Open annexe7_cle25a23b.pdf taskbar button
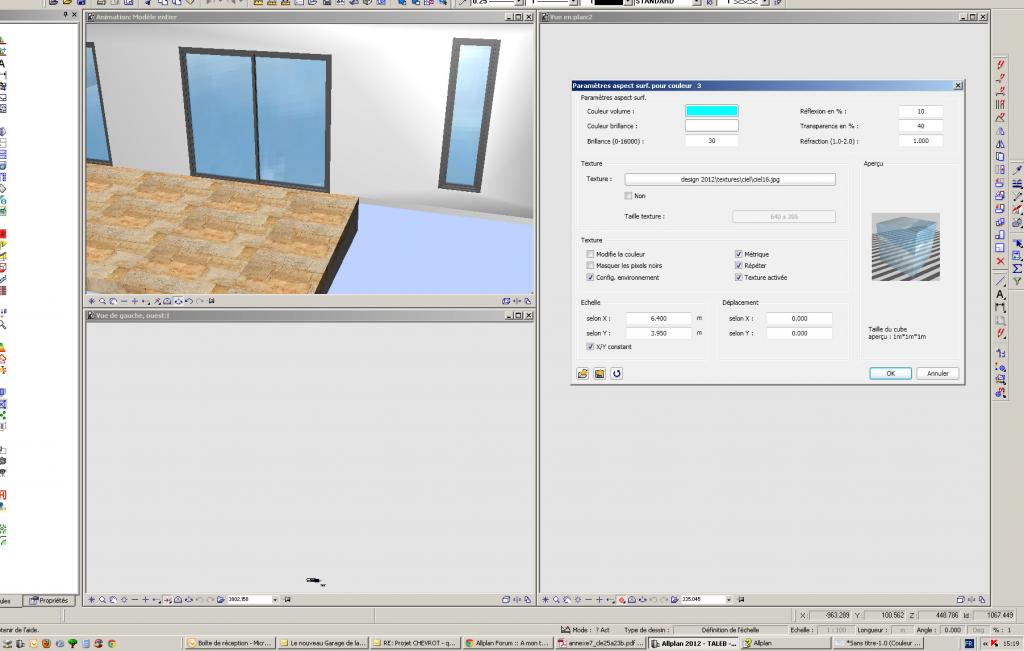1024x651 pixels. click(601, 643)
